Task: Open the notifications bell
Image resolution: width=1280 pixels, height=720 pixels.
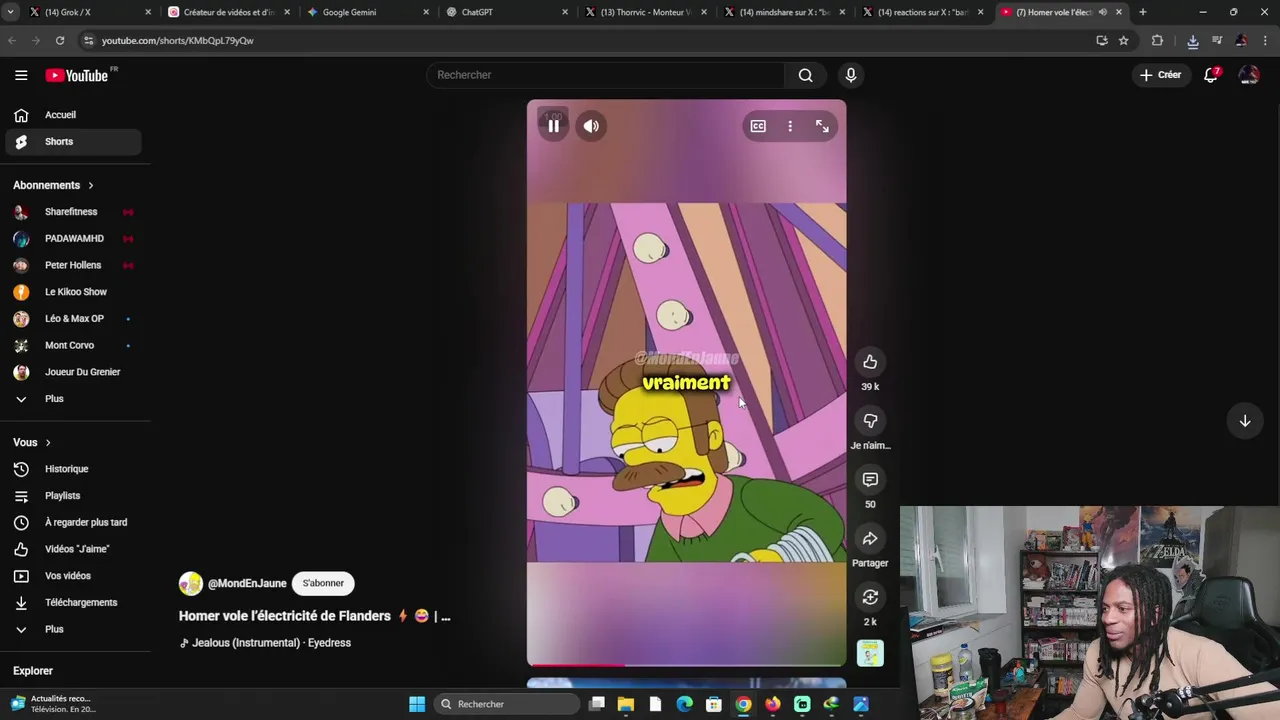Action: [x=1211, y=75]
